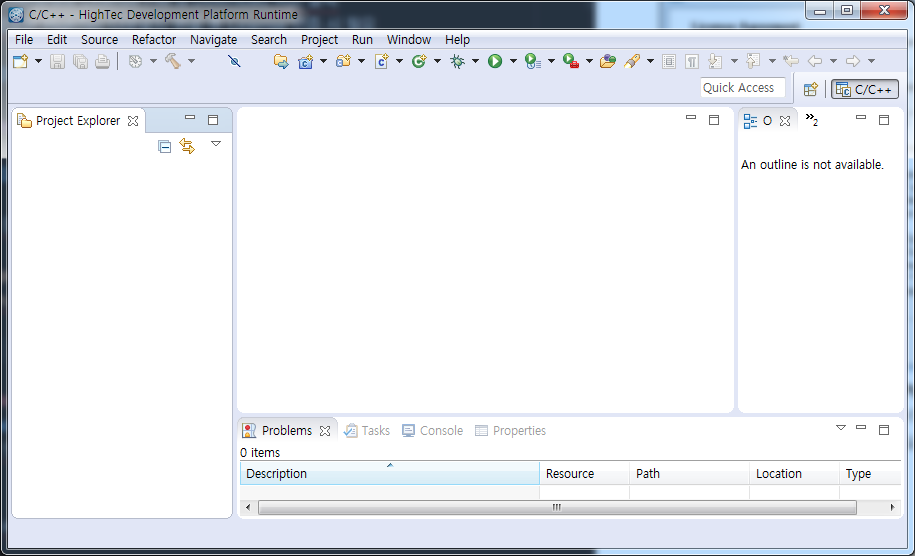915x556 pixels.
Task: Click the Quick Access search field
Action: click(742, 88)
